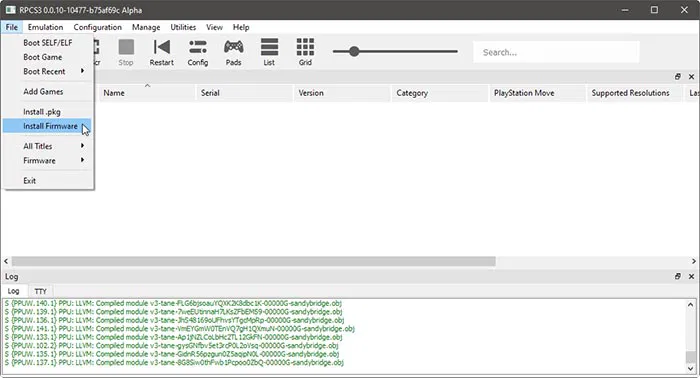Sort the list by Serial column
Image resolution: width=700 pixels, height=378 pixels.
click(x=244, y=93)
